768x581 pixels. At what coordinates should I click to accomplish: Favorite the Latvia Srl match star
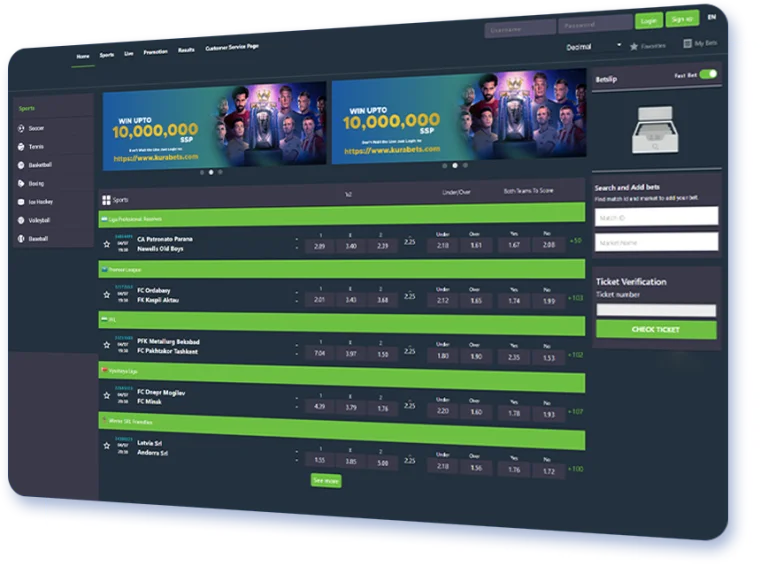[107, 445]
